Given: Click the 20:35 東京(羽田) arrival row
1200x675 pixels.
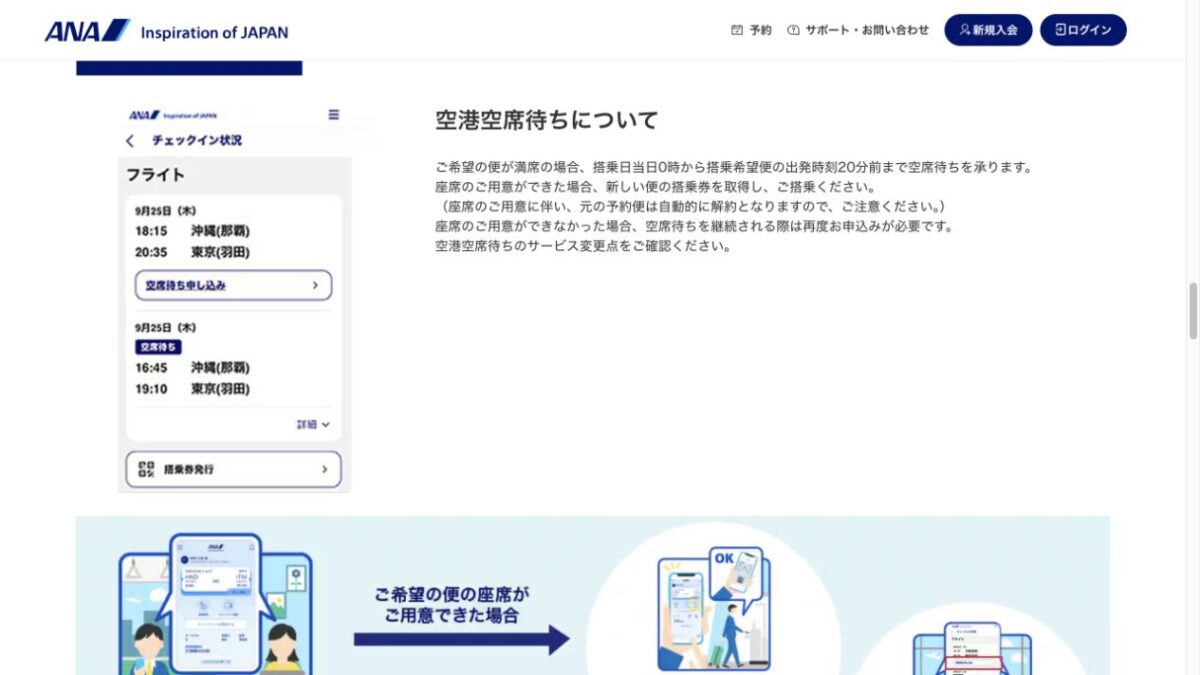Looking at the screenshot, I should (192, 252).
